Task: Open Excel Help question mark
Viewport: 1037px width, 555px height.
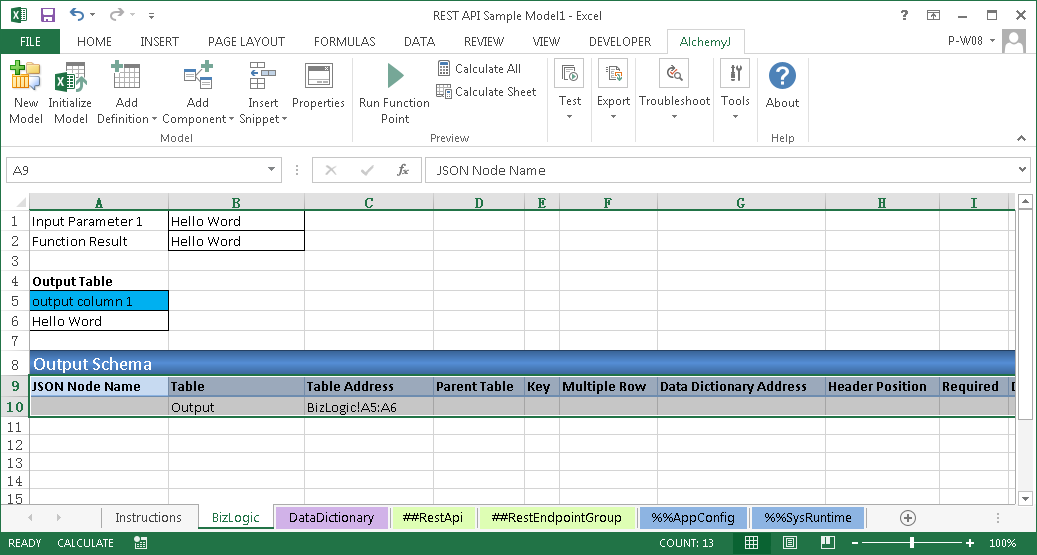Action: pyautogui.click(x=904, y=15)
